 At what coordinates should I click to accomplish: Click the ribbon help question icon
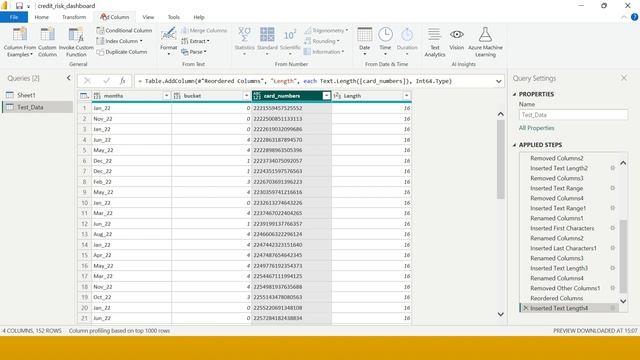(x=634, y=17)
